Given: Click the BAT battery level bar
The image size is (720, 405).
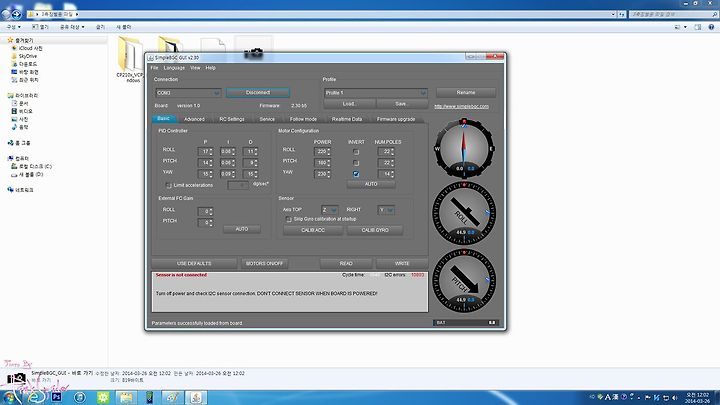Looking at the screenshot, I should (466, 323).
